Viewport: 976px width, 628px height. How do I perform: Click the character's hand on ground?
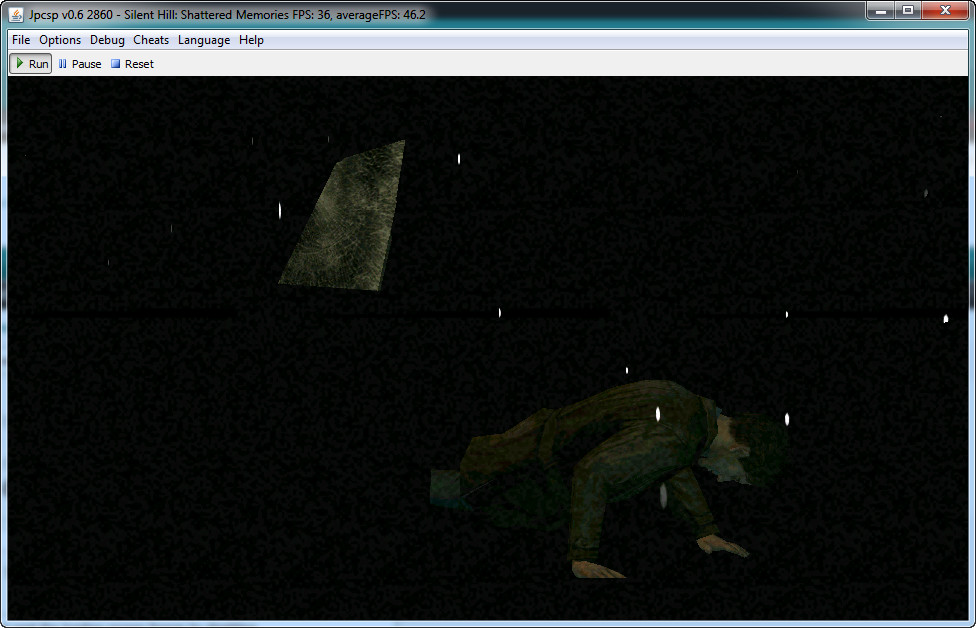pos(722,545)
